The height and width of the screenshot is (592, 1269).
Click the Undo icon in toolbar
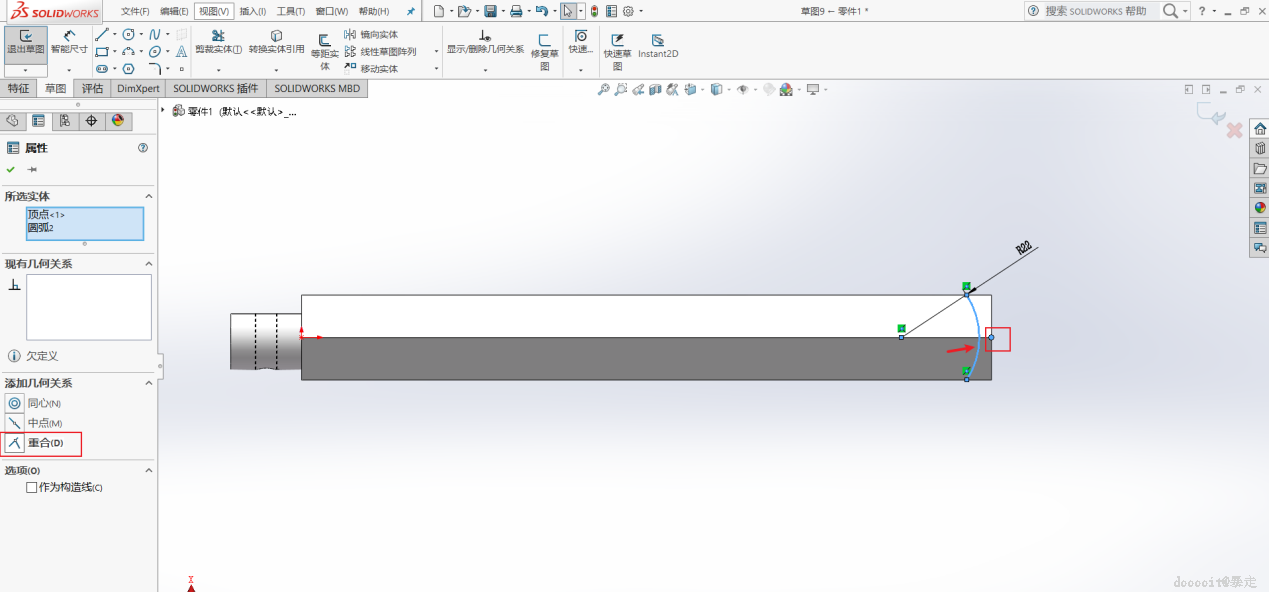click(541, 11)
